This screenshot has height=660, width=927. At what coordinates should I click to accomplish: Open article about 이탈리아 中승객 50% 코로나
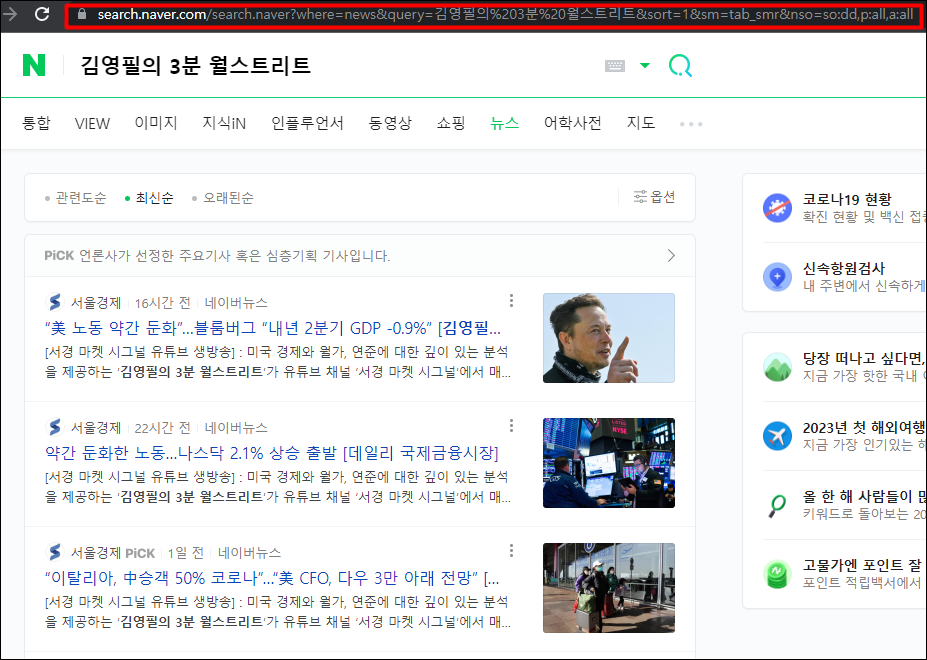(273, 578)
